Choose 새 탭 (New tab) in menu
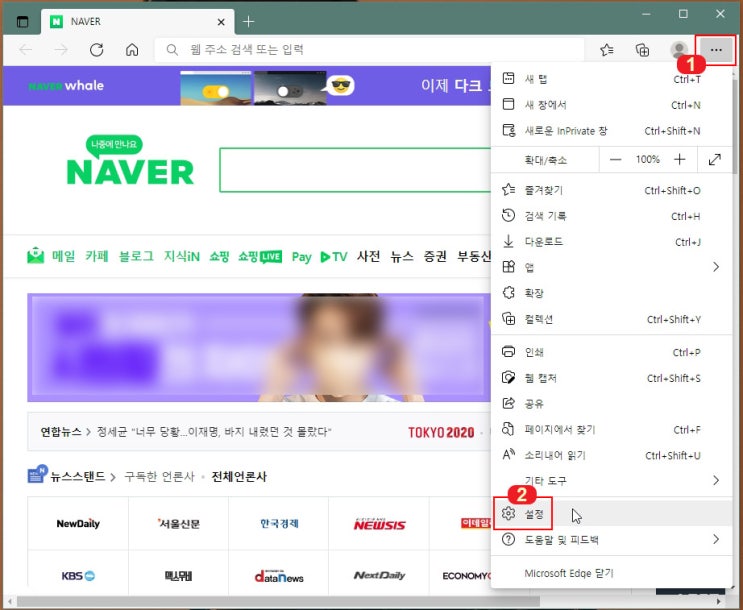This screenshot has width=743, height=610. coord(611,79)
